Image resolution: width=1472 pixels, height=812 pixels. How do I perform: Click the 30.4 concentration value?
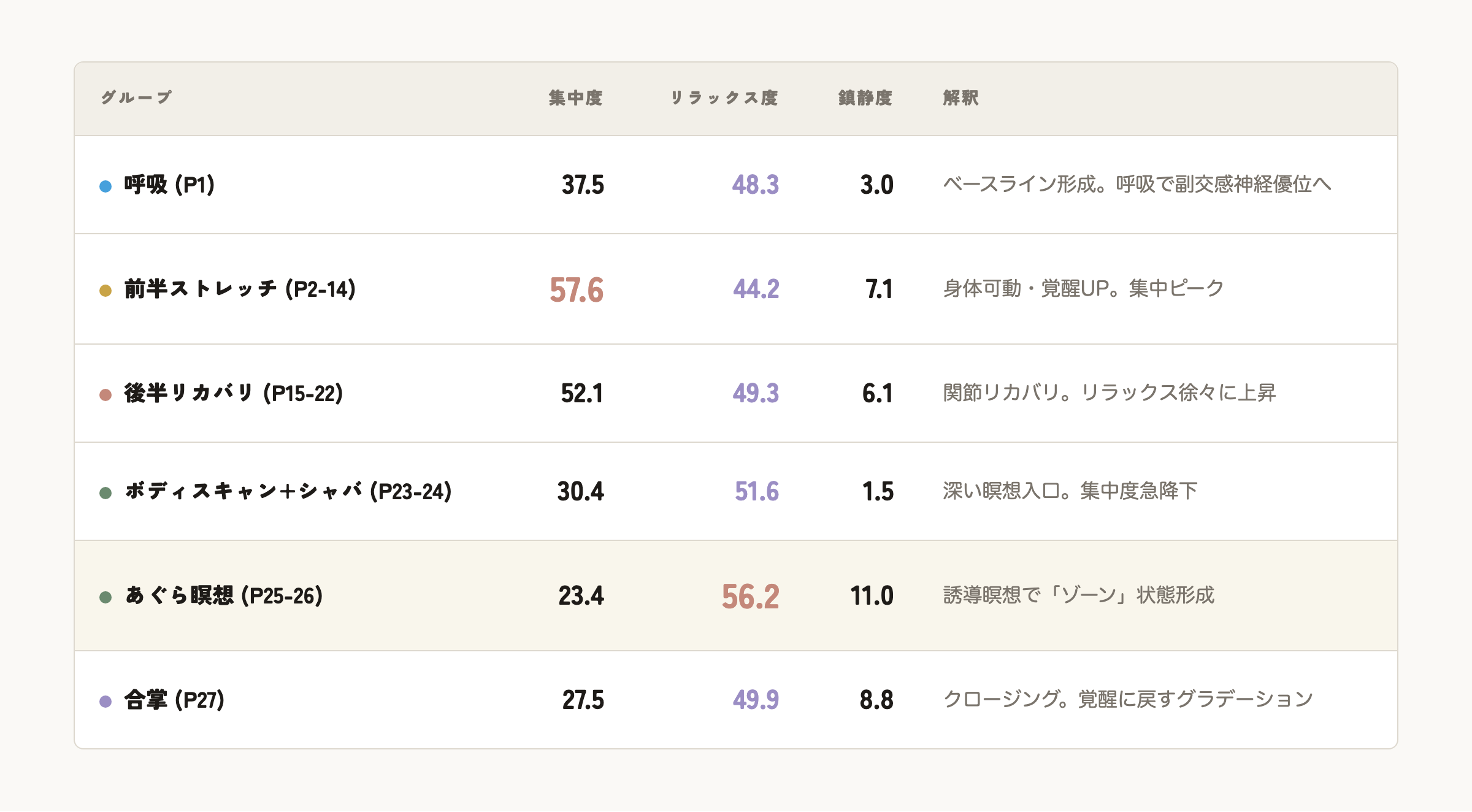(580, 491)
